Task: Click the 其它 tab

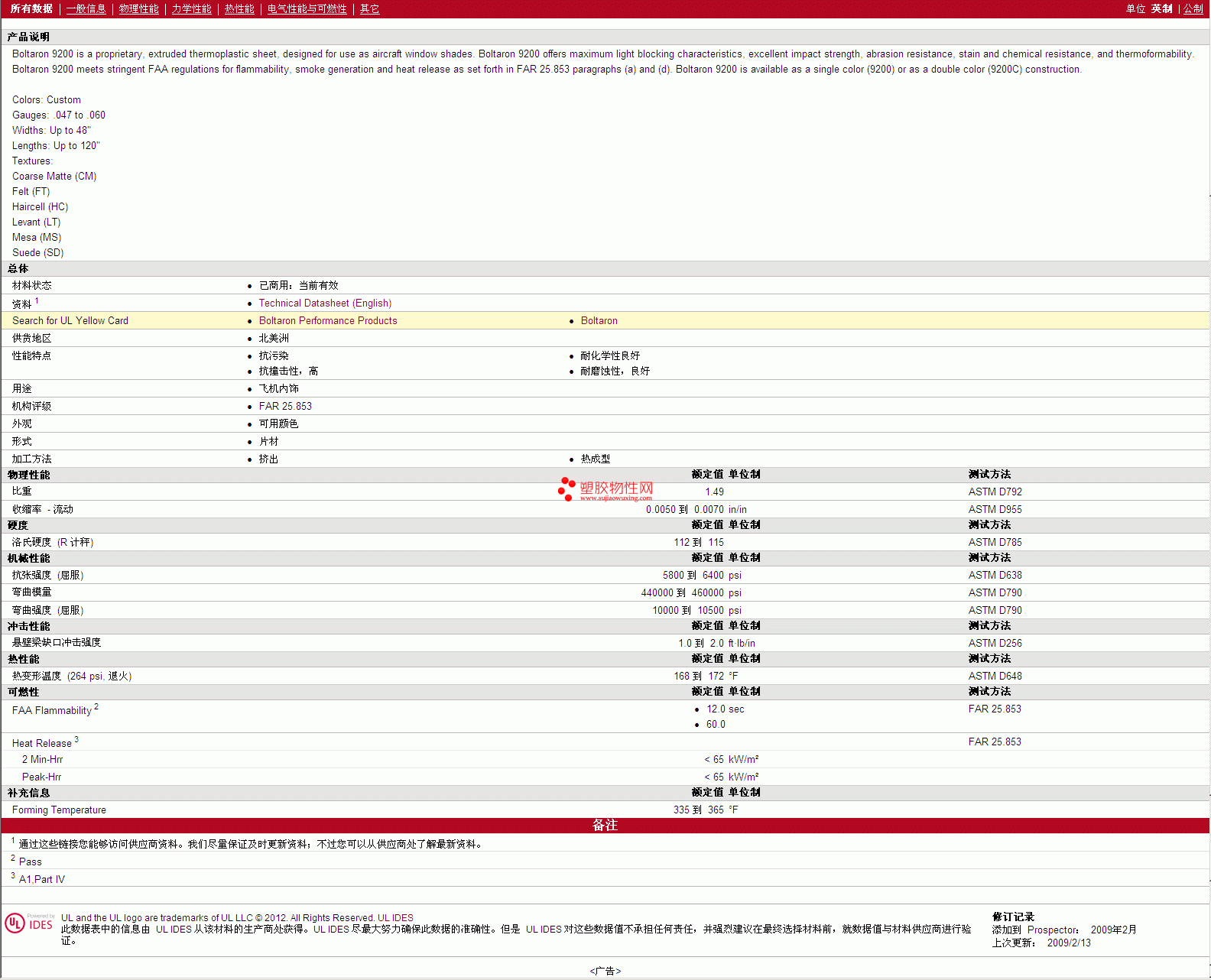Action: coord(369,9)
